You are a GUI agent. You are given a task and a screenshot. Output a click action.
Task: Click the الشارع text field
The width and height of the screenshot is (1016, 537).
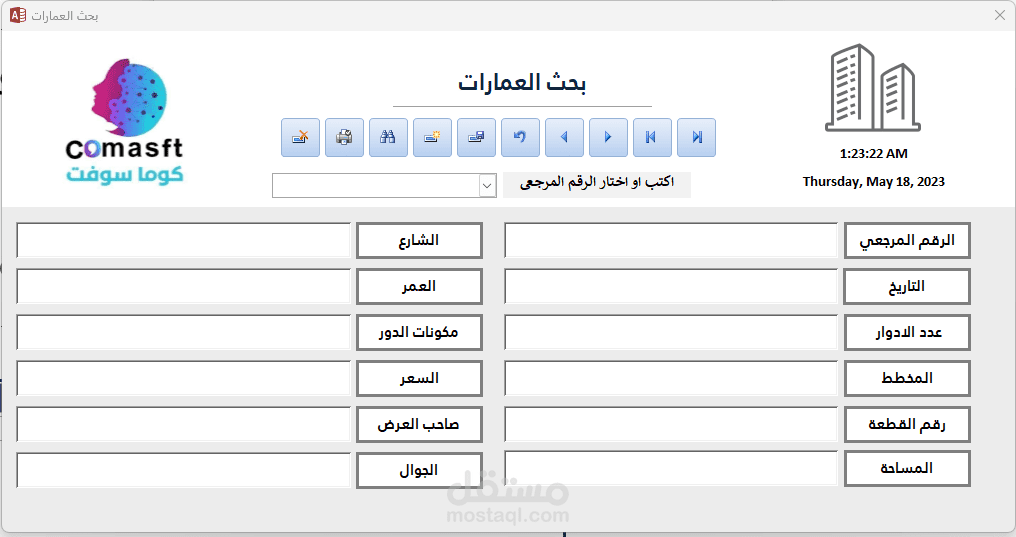point(183,241)
